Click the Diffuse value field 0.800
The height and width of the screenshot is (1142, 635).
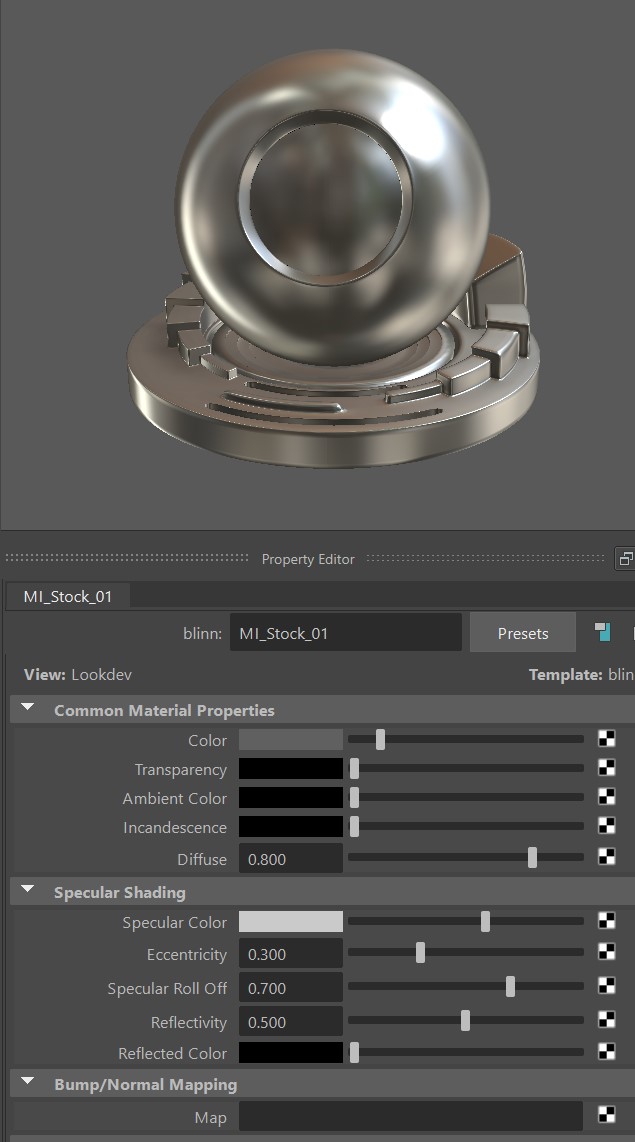coord(291,858)
